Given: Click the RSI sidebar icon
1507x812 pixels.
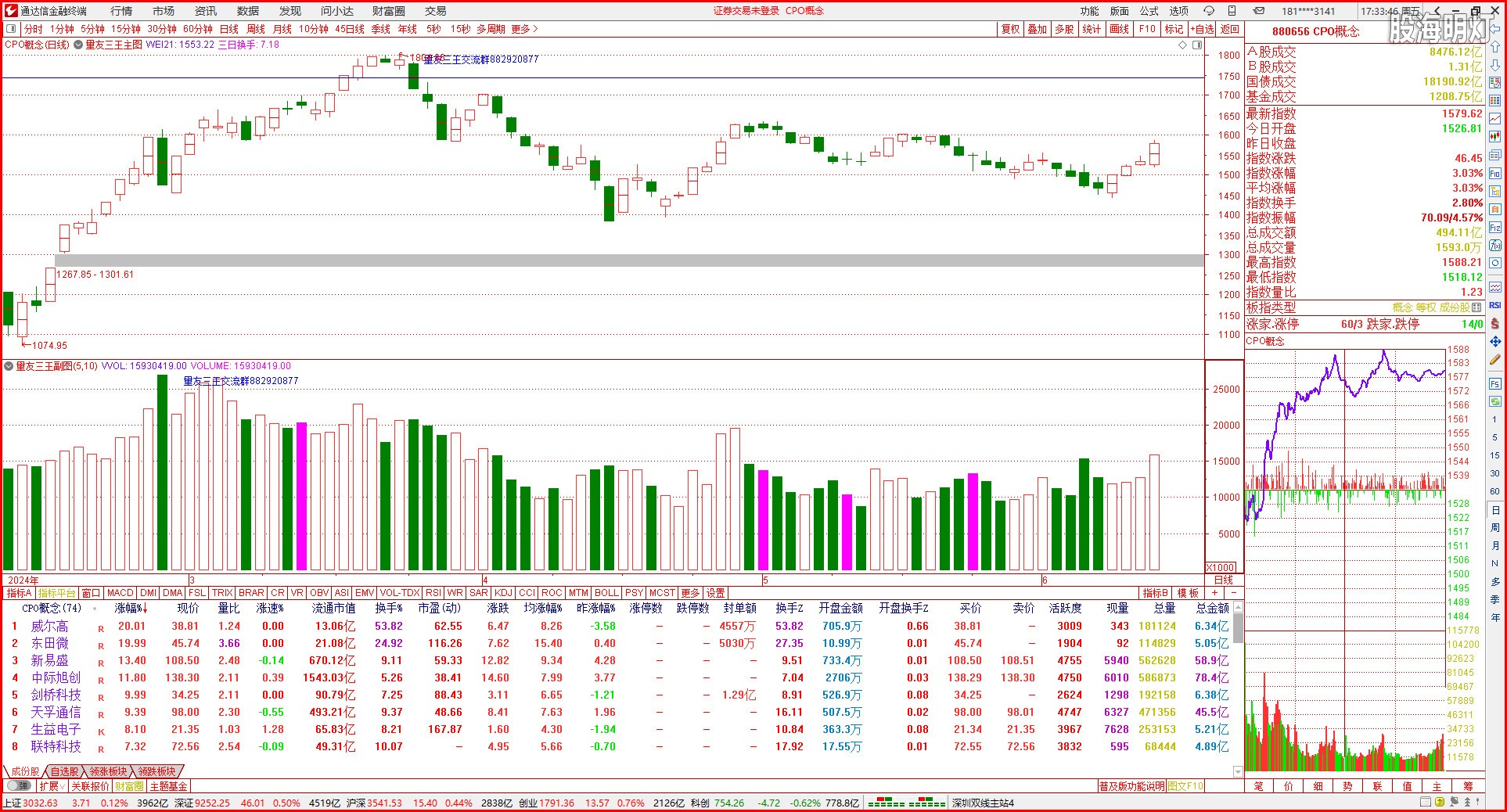Looking at the screenshot, I should coord(1494,305).
